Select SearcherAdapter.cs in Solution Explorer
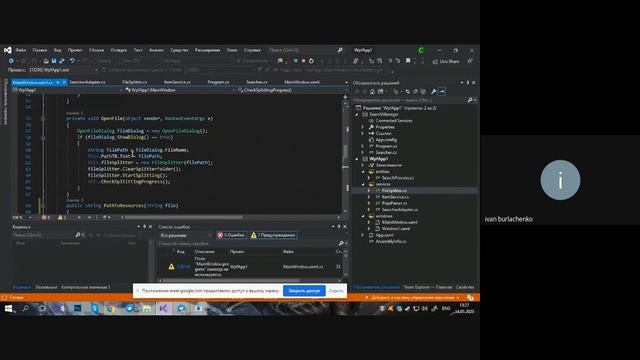 pos(400,209)
